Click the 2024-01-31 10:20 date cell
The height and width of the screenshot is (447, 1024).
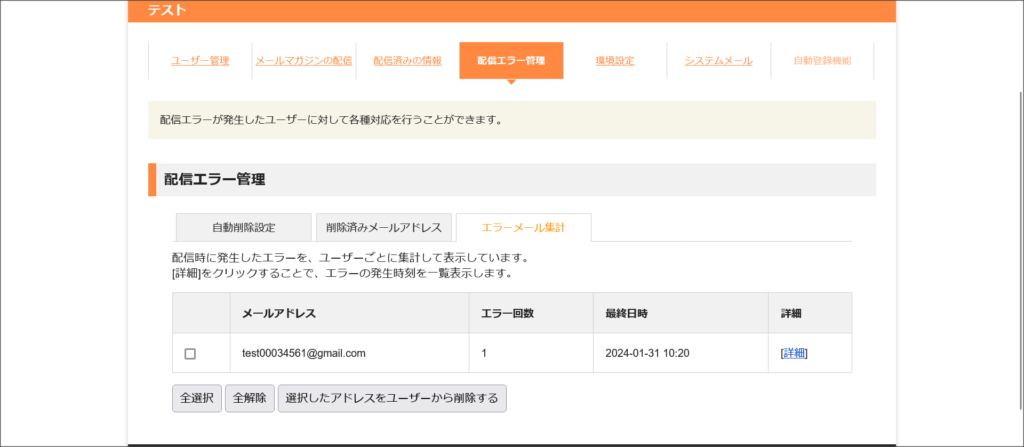click(x=648, y=353)
